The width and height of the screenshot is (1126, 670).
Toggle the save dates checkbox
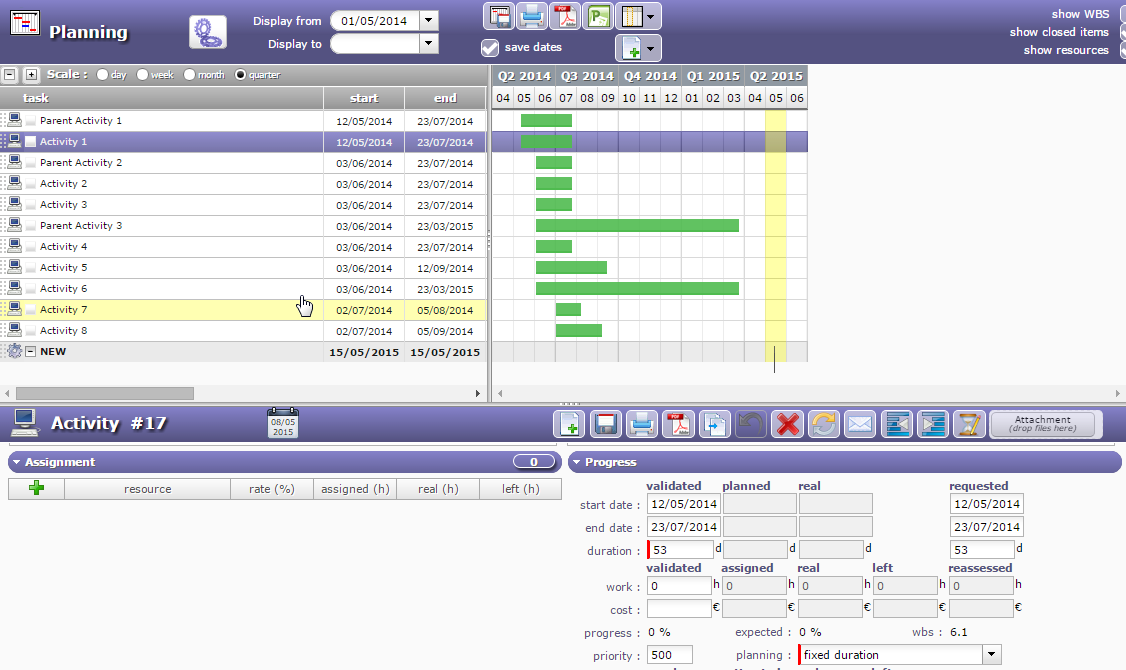pyautogui.click(x=490, y=48)
